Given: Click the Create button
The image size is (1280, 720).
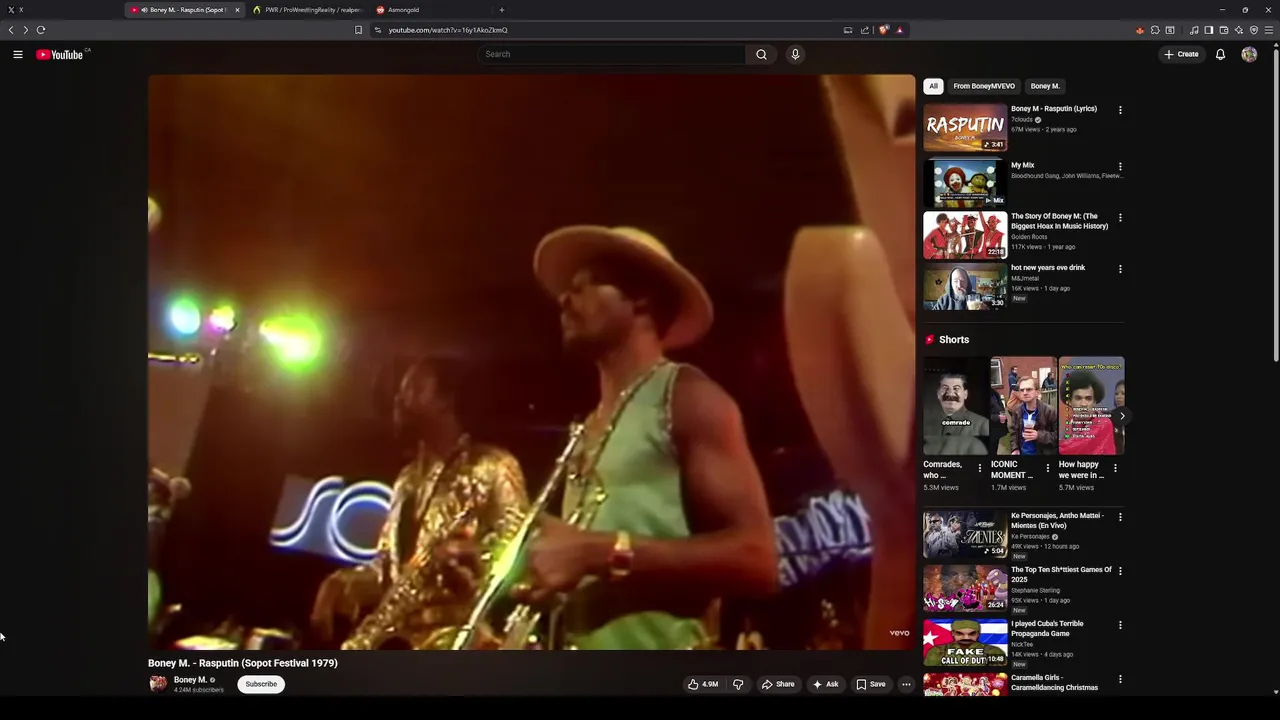Looking at the screenshot, I should 1182,54.
